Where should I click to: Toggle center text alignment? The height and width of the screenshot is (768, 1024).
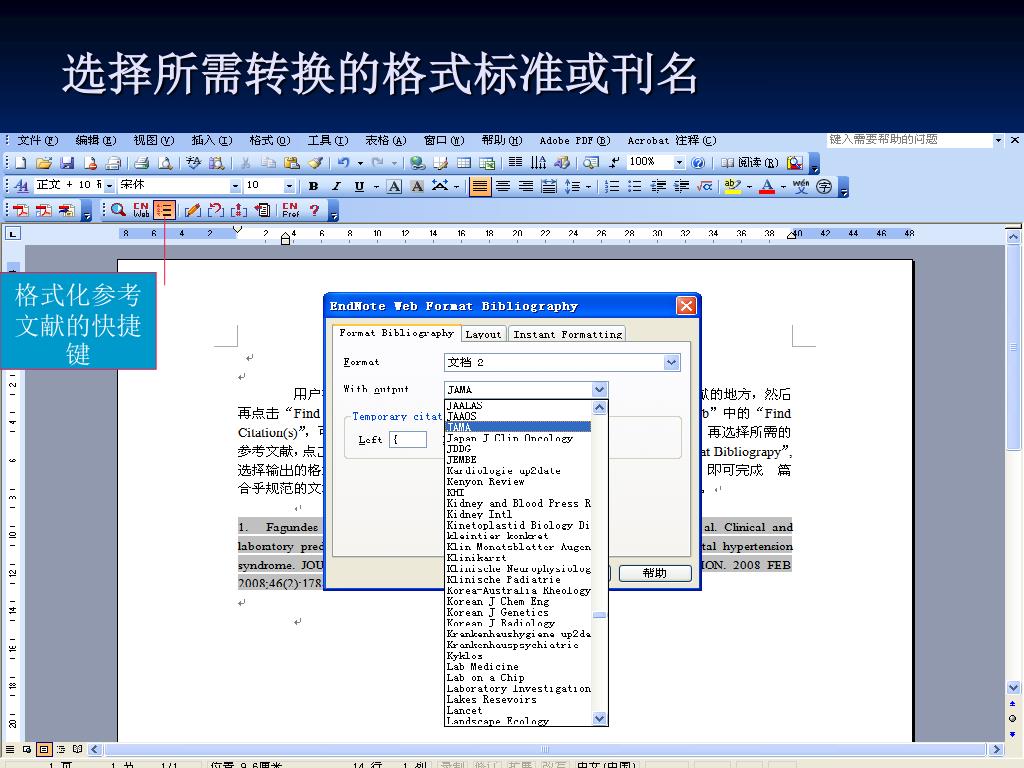[503, 186]
